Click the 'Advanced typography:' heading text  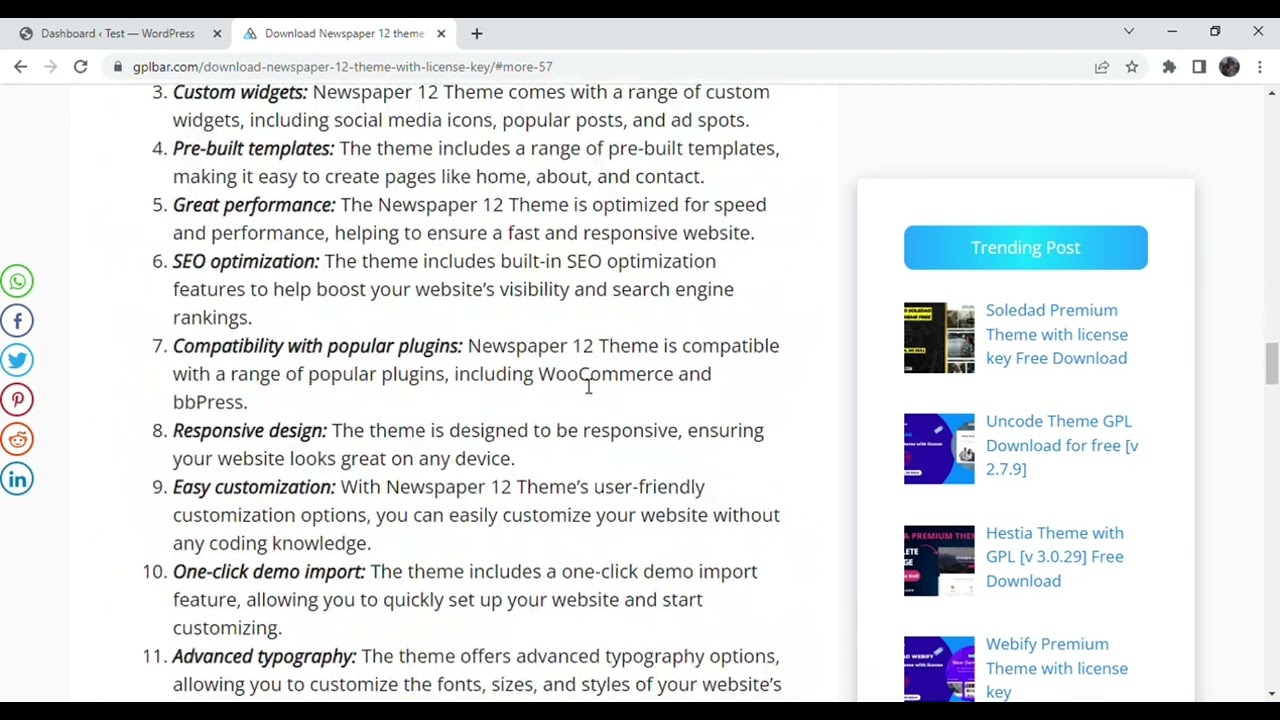pyautogui.click(x=264, y=656)
